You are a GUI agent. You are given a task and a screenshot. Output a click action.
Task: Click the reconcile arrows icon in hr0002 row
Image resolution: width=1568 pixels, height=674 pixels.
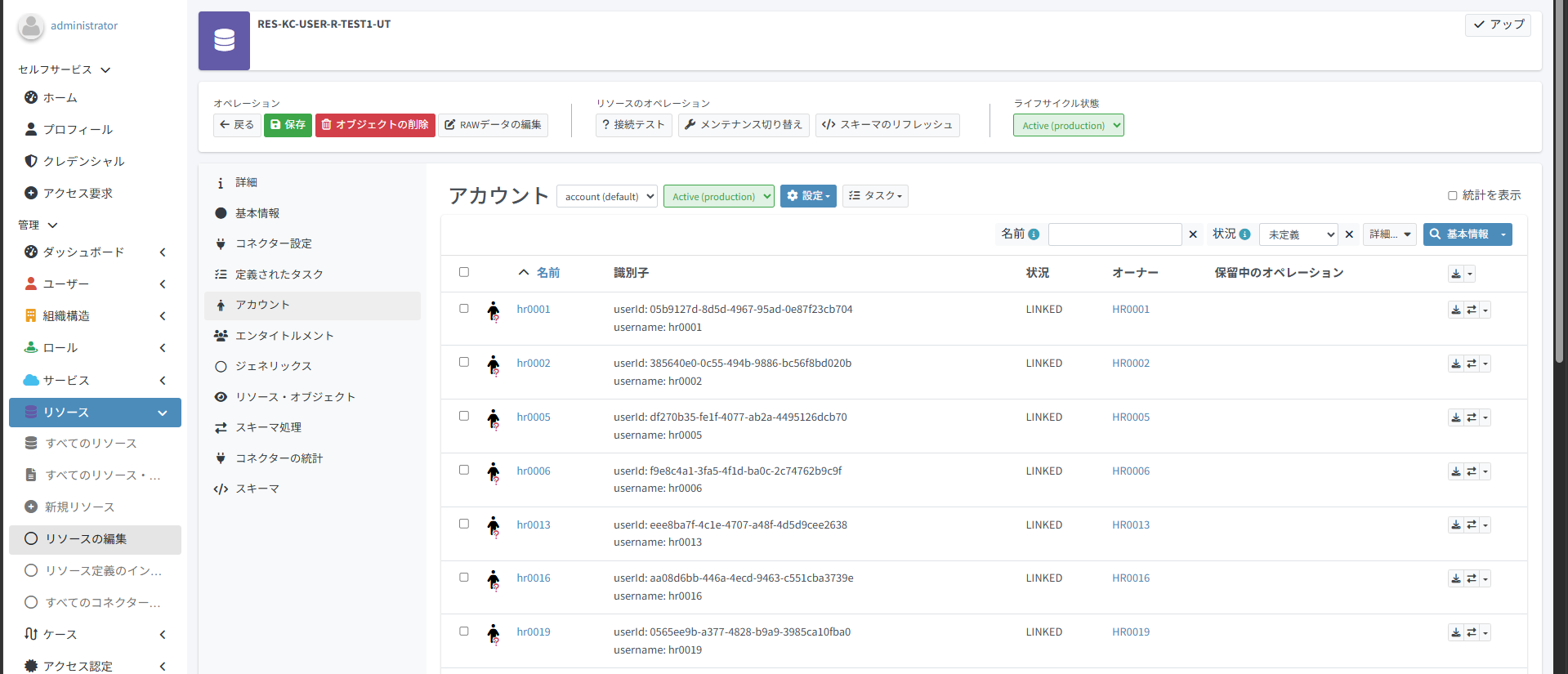point(1472,364)
